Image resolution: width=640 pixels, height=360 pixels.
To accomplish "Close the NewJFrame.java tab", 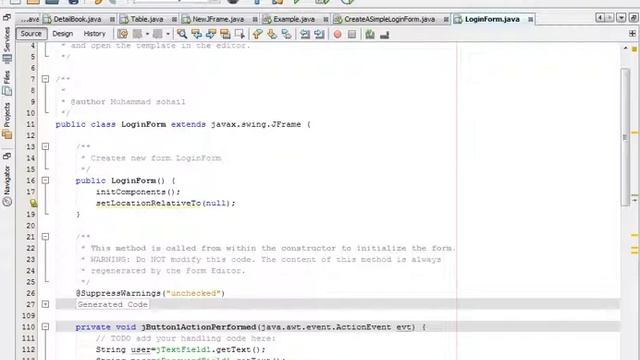I will (x=255, y=20).
